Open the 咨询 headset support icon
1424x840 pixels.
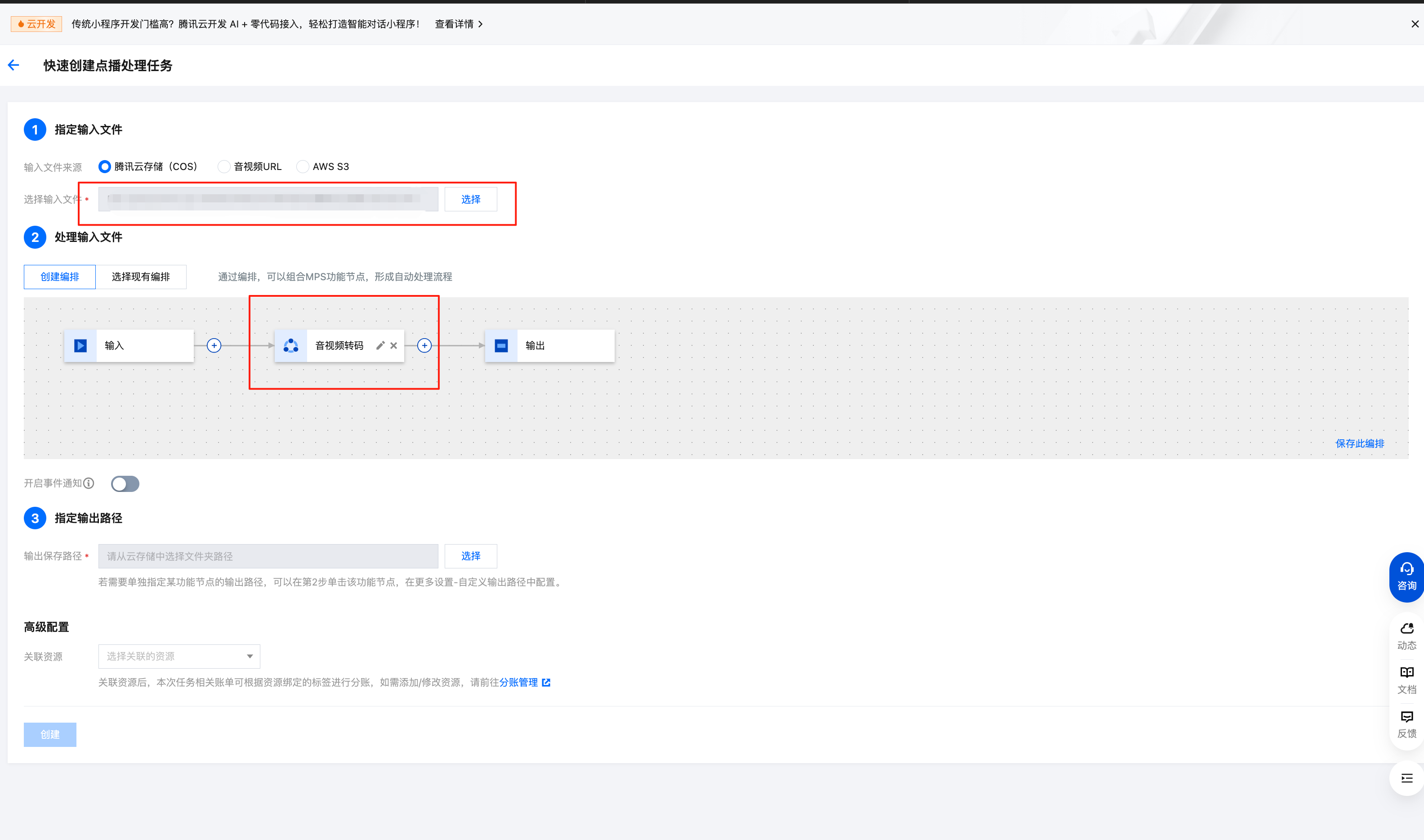[1406, 576]
